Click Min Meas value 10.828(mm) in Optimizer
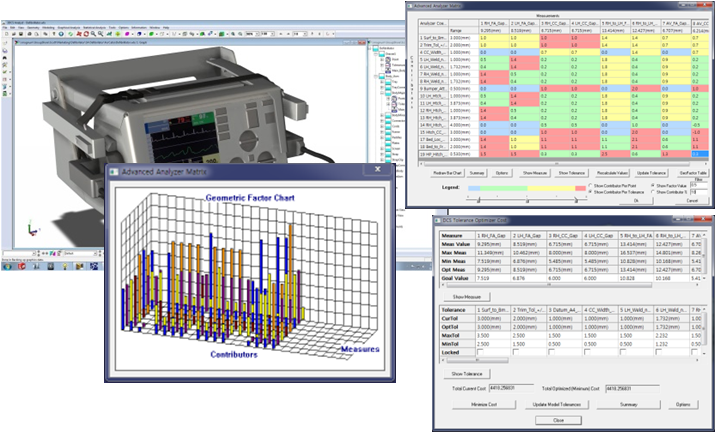716x433 pixels. pos(636,261)
